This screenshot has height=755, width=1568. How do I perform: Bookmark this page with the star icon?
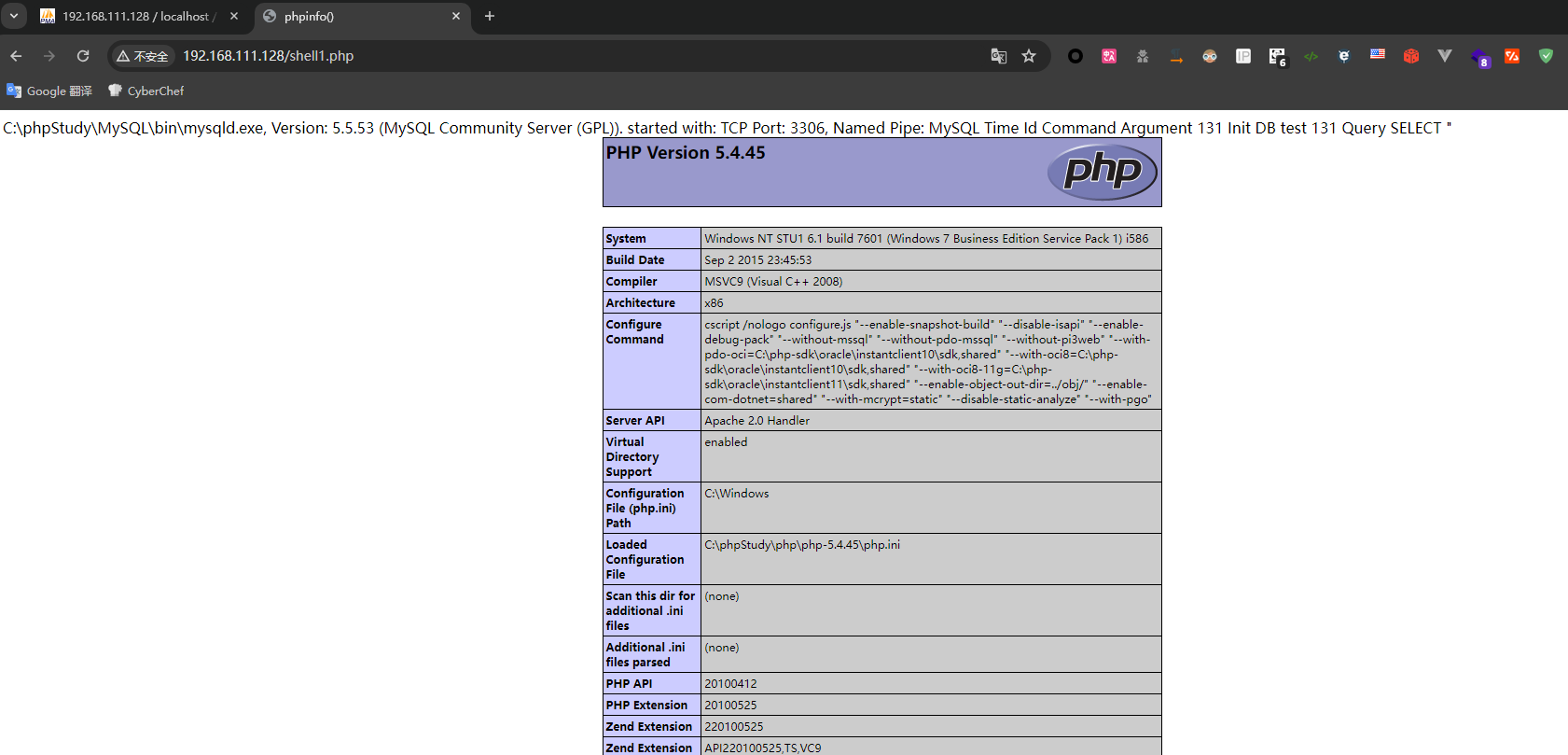click(x=1029, y=56)
